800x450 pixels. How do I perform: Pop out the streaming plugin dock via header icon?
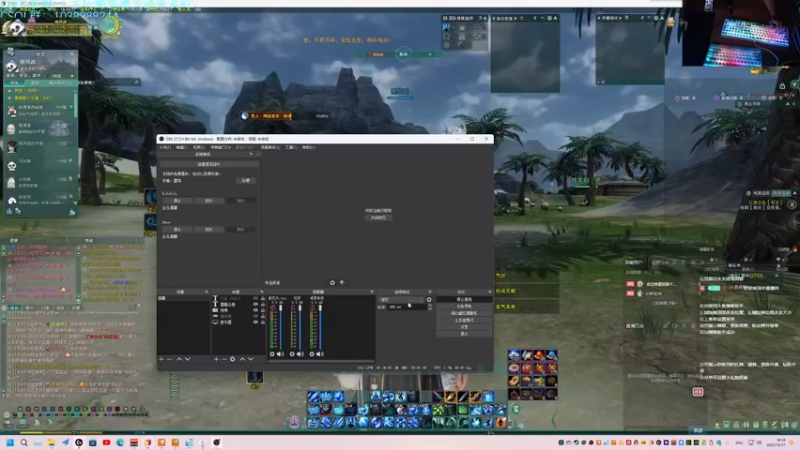point(251,154)
